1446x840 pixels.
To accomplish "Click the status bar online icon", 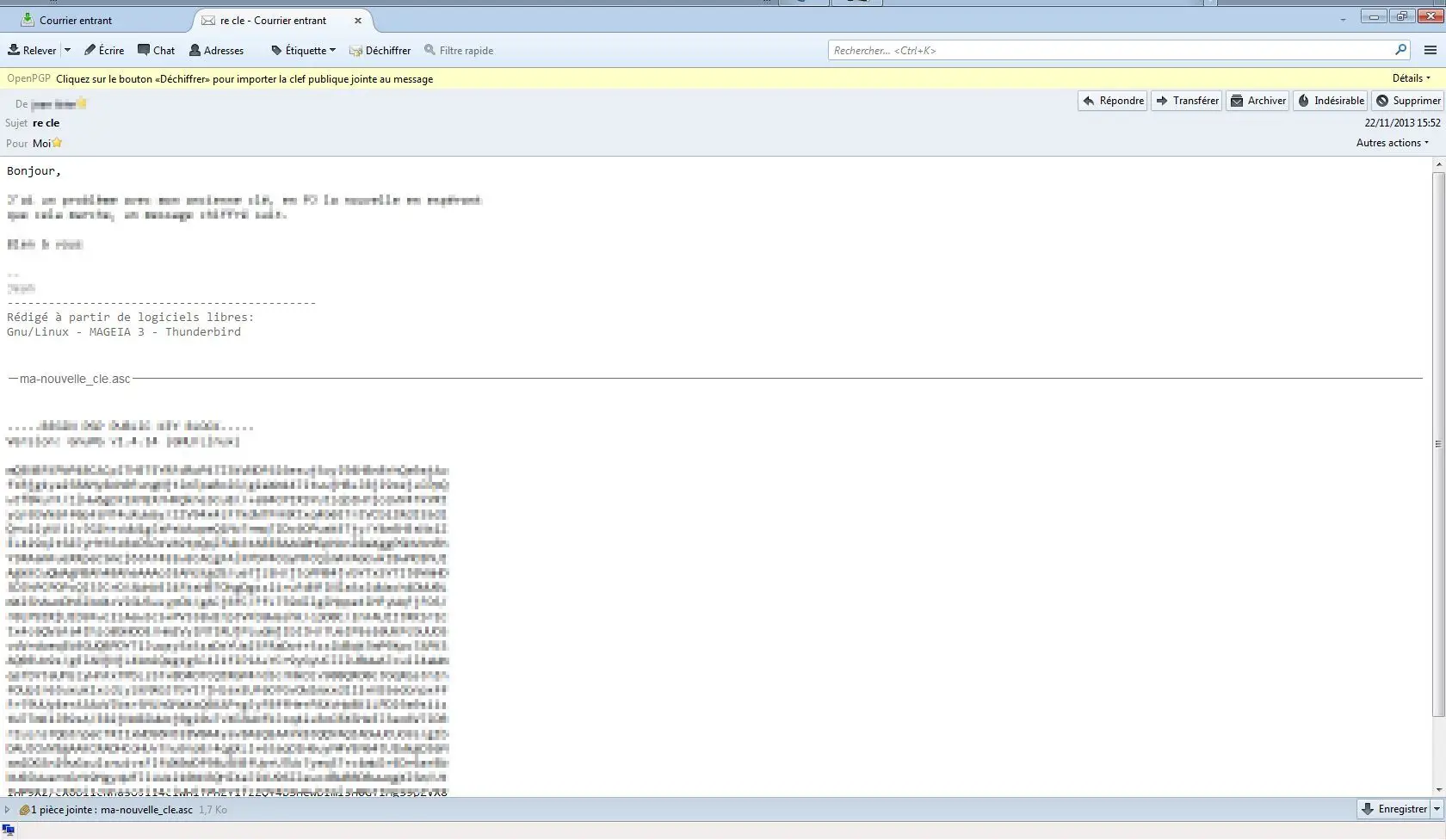I will point(9,831).
